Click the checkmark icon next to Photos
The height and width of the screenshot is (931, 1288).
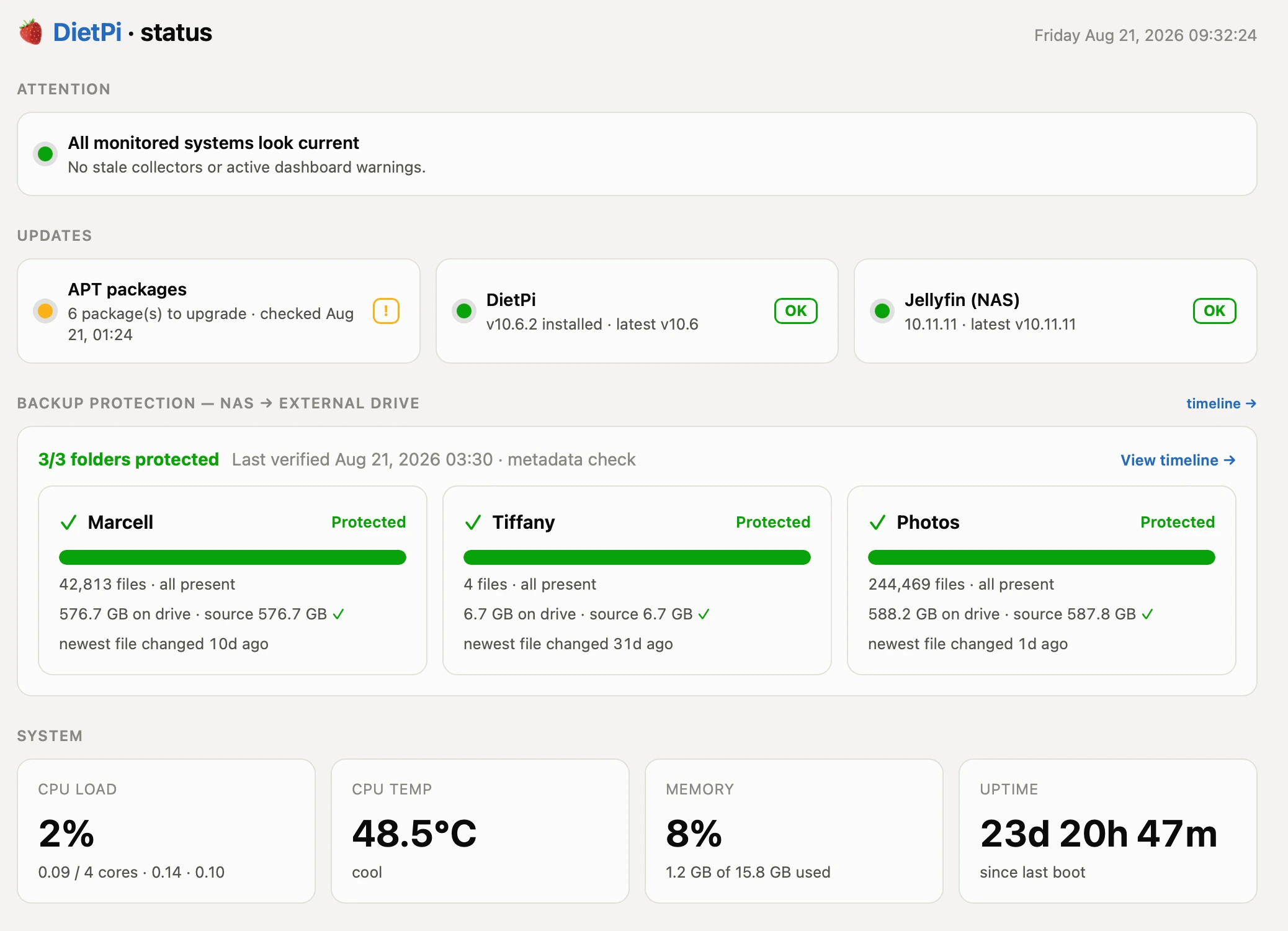tap(877, 523)
